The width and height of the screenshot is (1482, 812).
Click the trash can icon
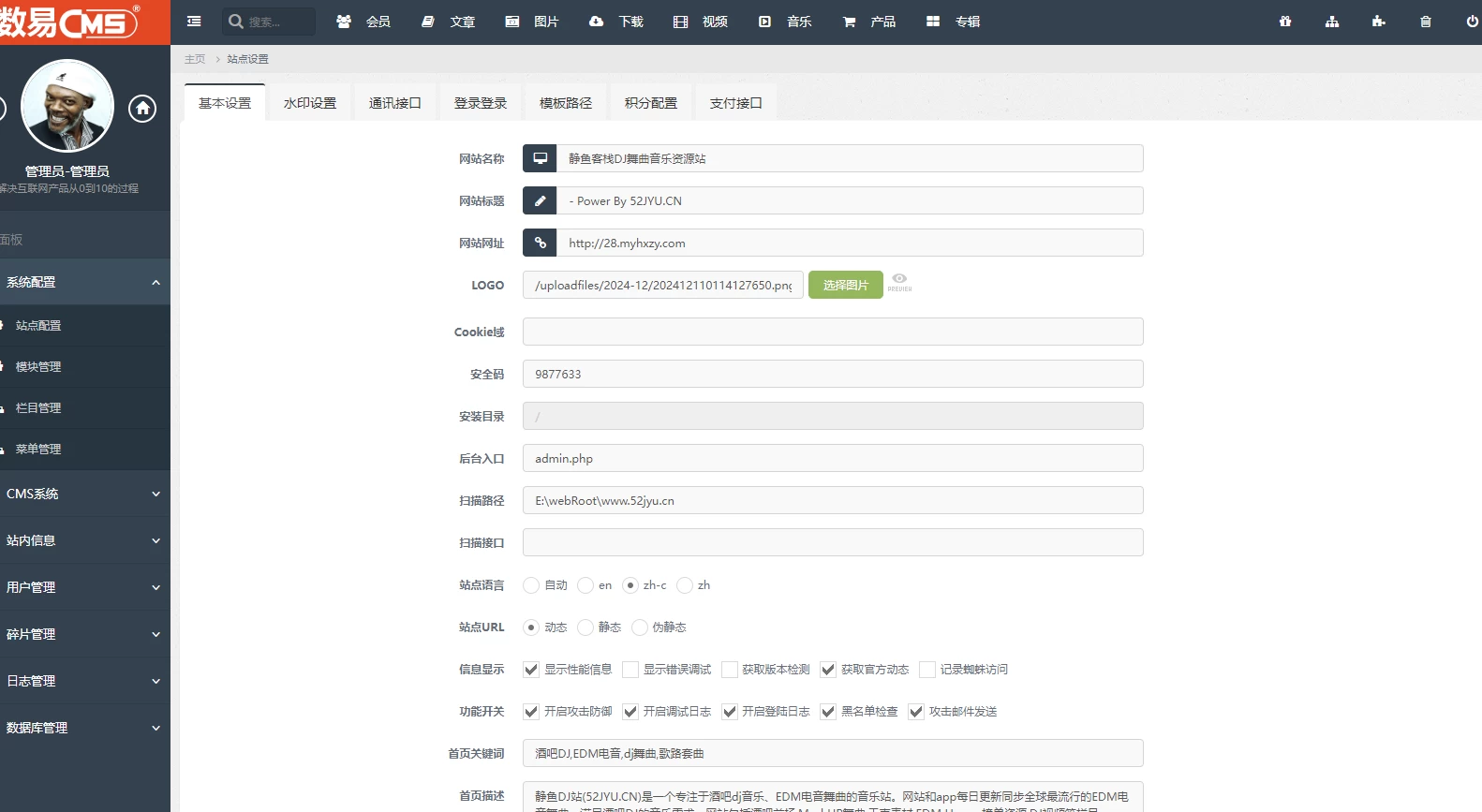click(x=1425, y=22)
